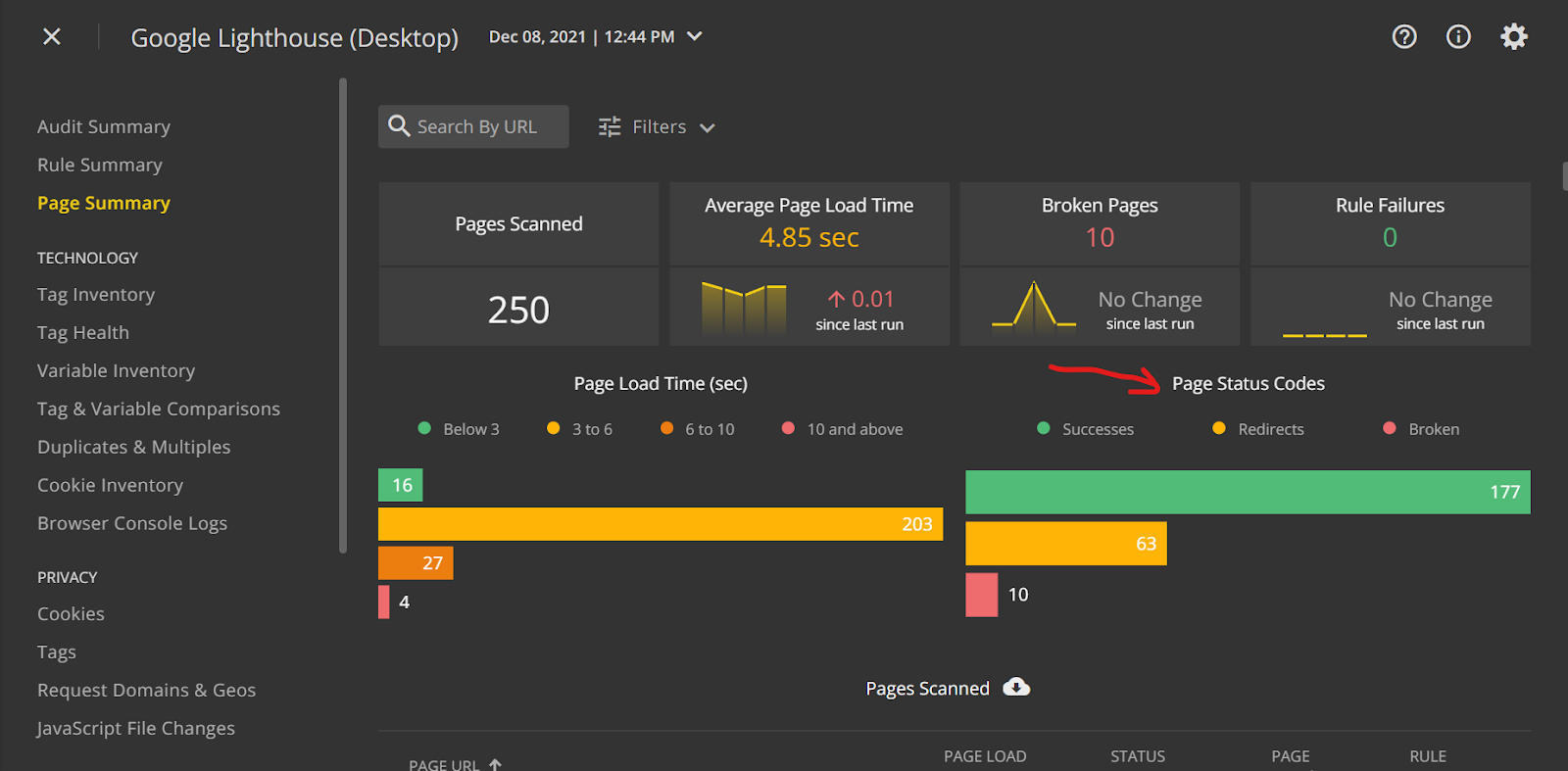Image resolution: width=1568 pixels, height=771 pixels.
Task: Open Tag Health report
Action: pos(83,332)
